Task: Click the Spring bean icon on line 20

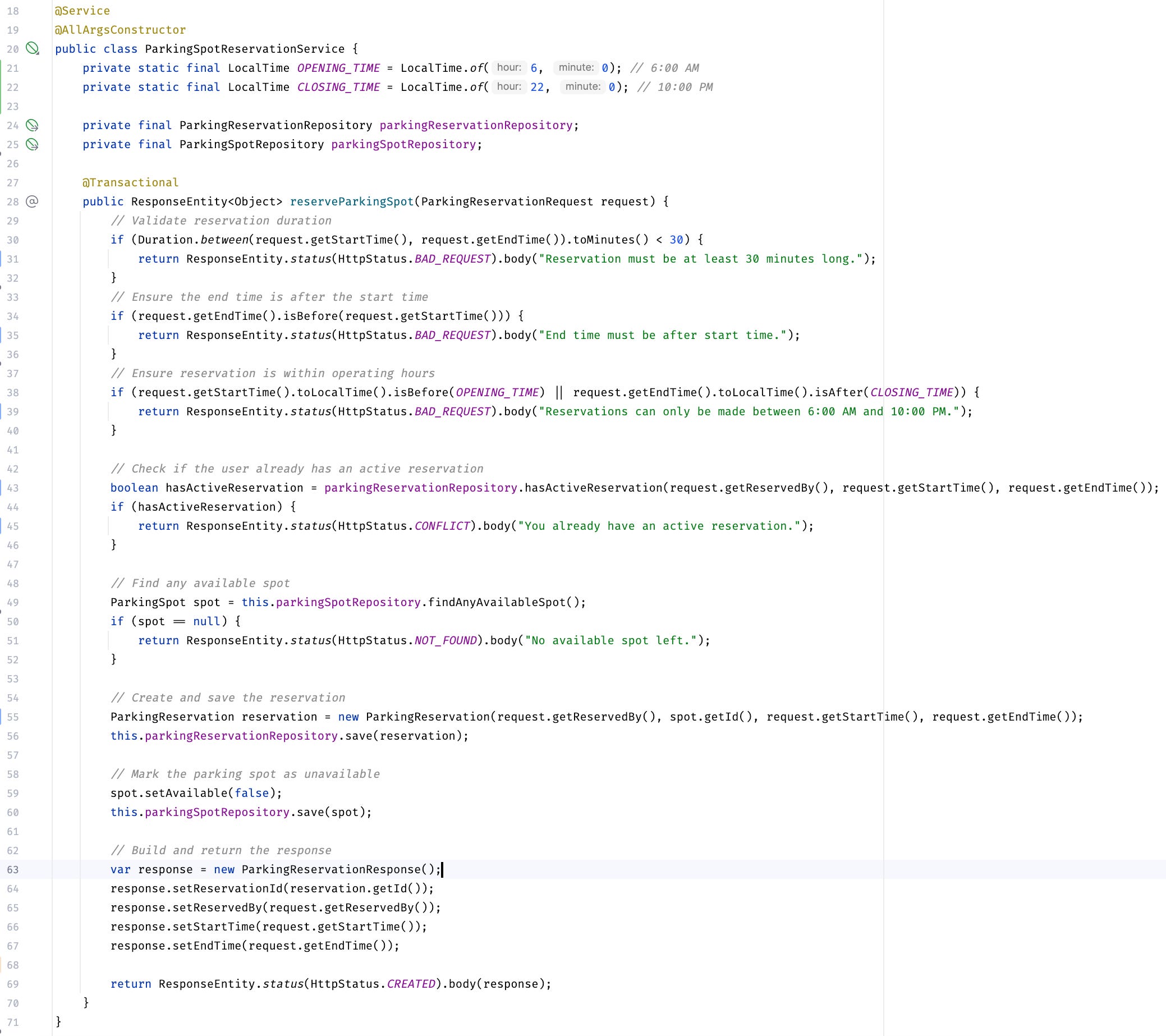Action: coord(33,48)
